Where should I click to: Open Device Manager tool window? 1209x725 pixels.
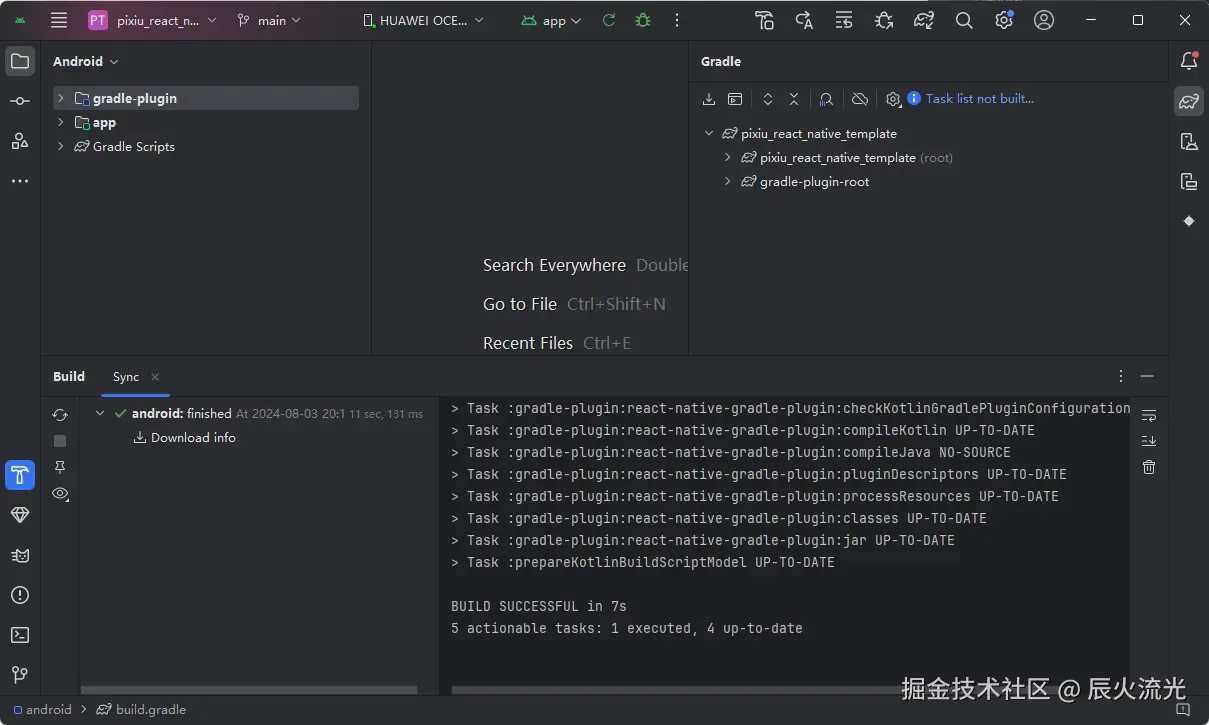(x=1189, y=141)
